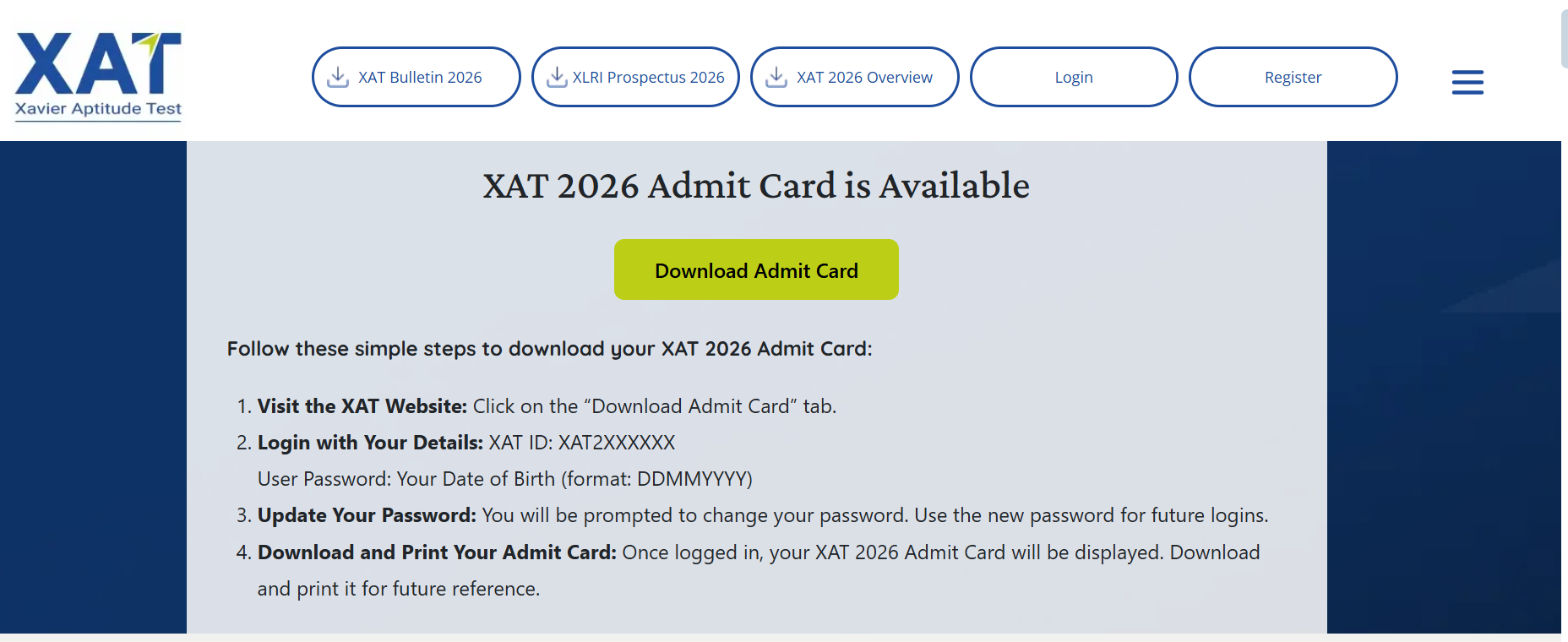The image size is (1568, 642).
Task: Click the page scrollbar thumb at right edge
Action: click(1564, 38)
